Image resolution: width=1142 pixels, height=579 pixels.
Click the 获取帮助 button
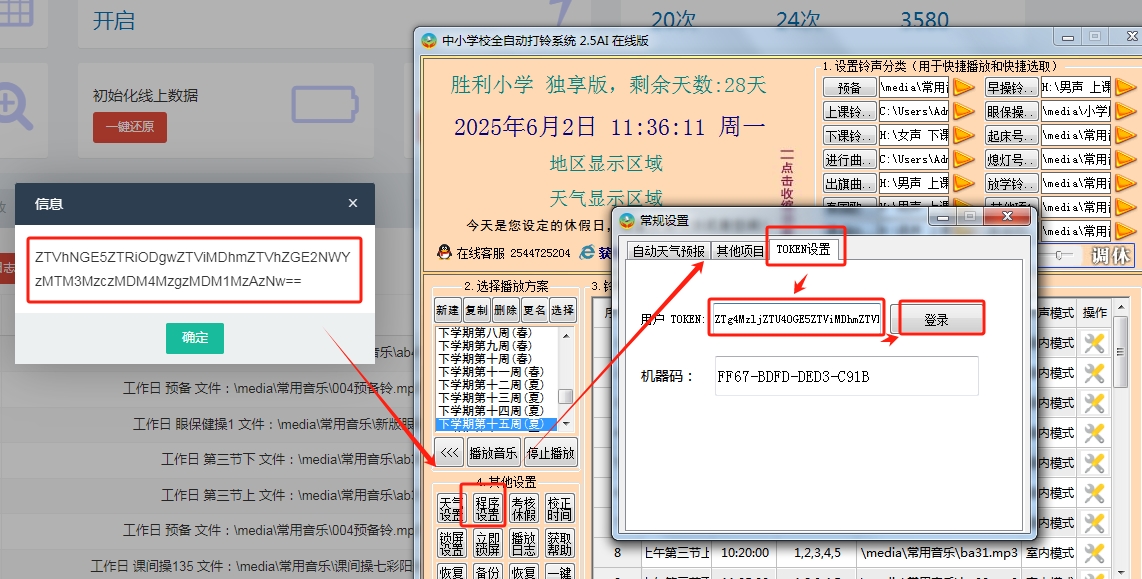[559, 543]
